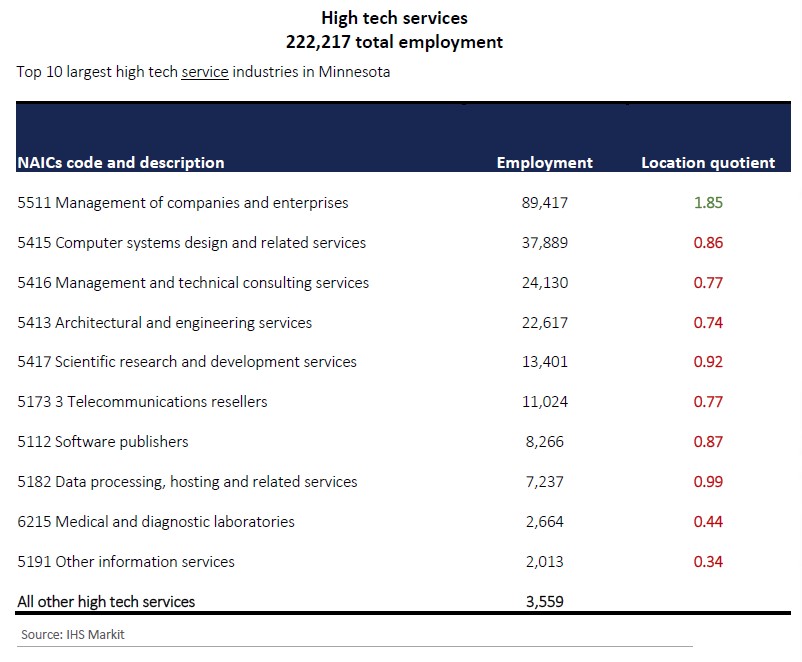Select '6215 Medical and diagnostic laboratories' label
Image resolution: width=802 pixels, height=662 pixels.
point(156,522)
